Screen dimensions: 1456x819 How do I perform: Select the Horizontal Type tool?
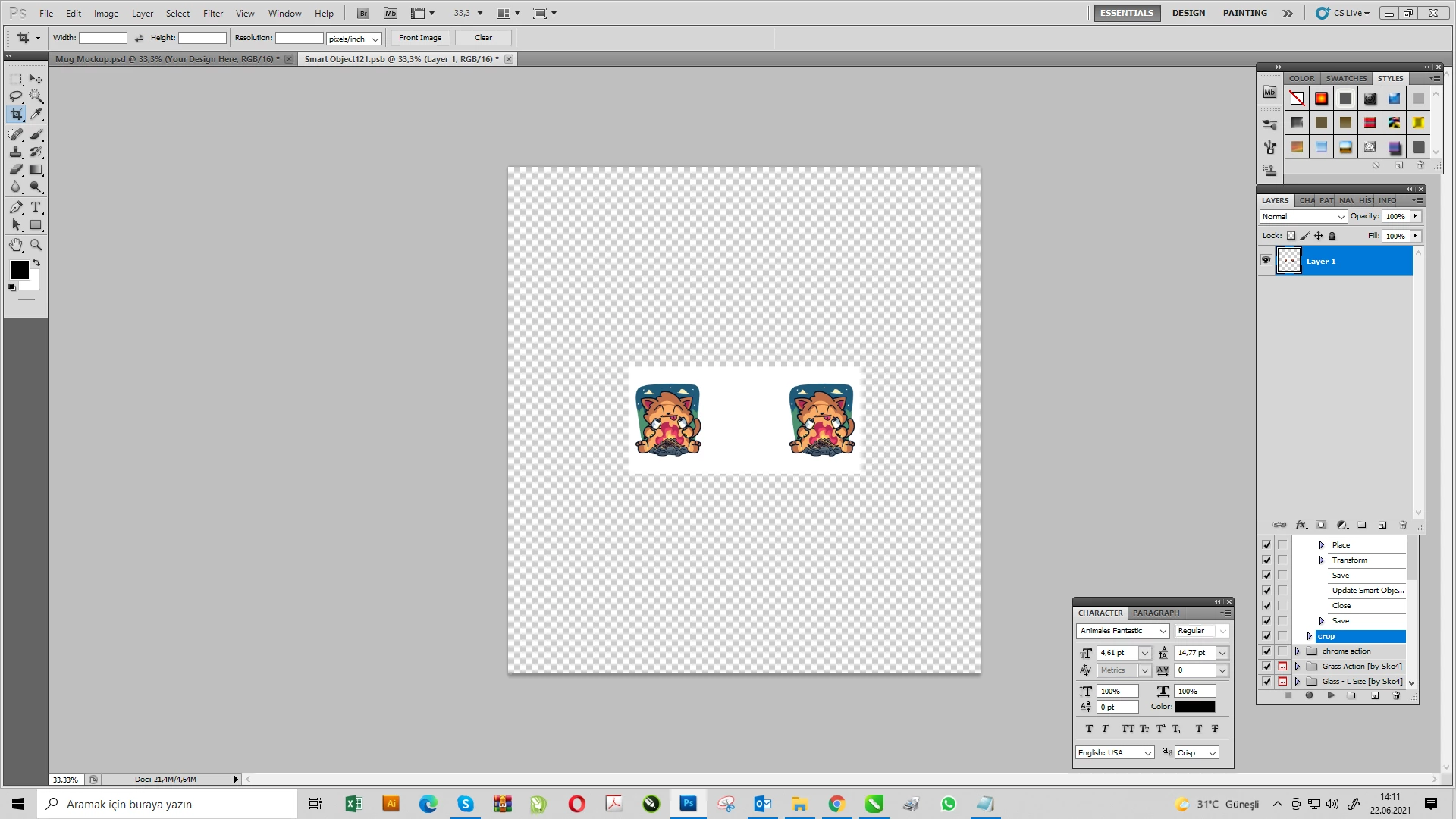click(36, 207)
